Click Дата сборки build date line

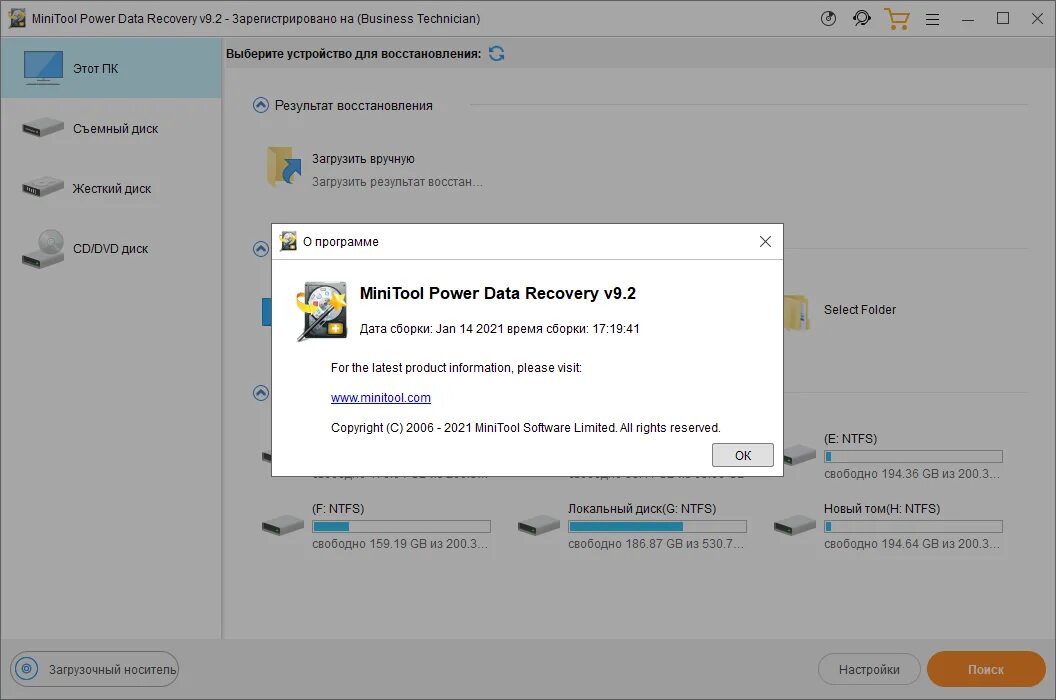coord(500,329)
